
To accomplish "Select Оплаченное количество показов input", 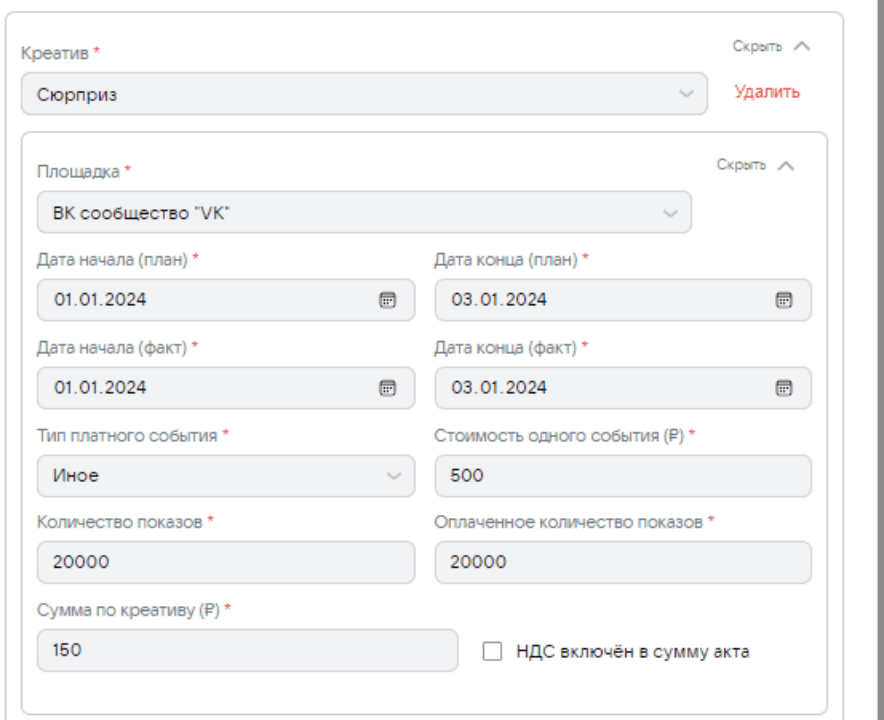I will pyautogui.click(x=622, y=563).
